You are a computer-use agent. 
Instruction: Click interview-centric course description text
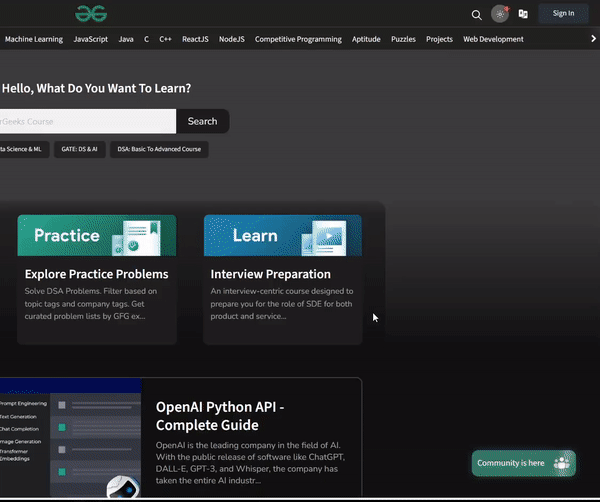click(x=282, y=304)
